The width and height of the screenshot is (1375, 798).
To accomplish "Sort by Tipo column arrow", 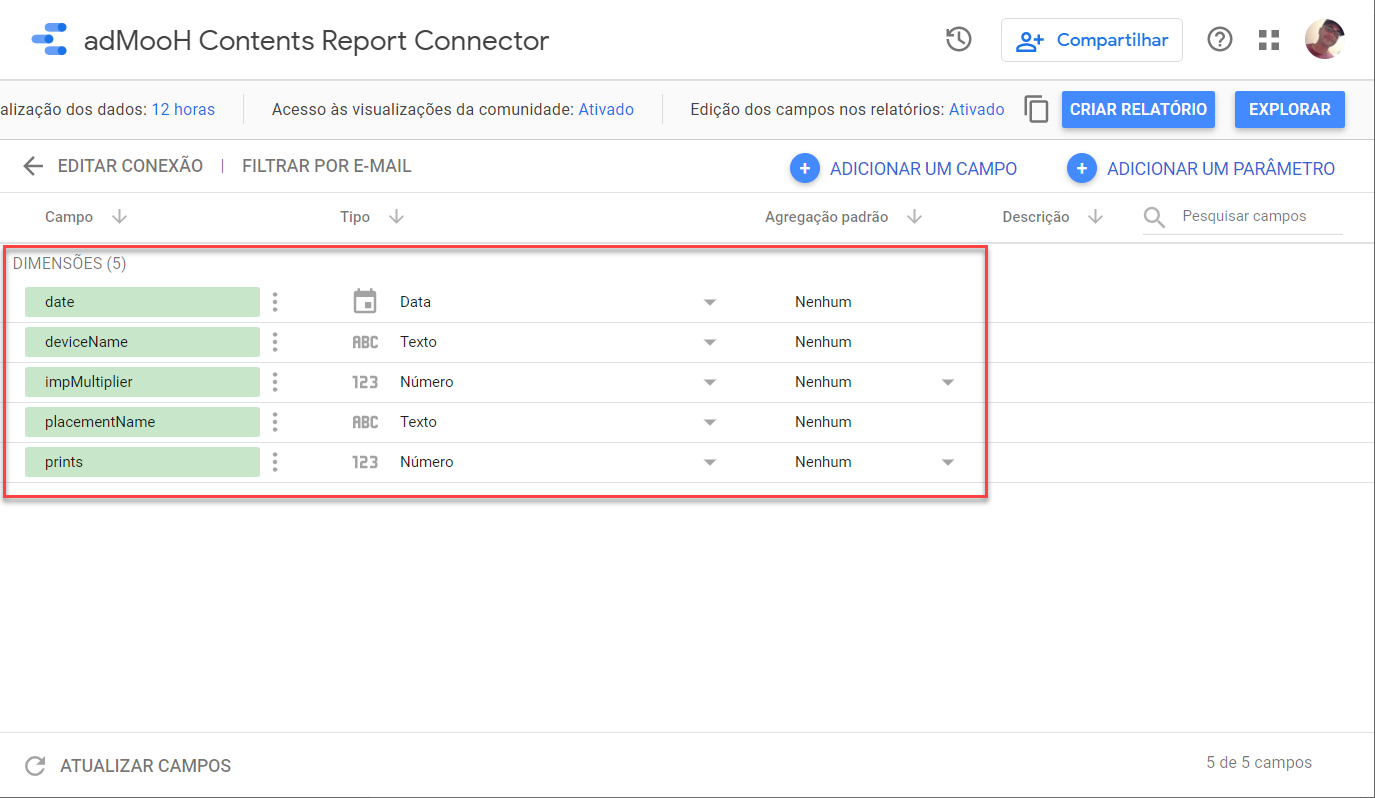I will [396, 217].
